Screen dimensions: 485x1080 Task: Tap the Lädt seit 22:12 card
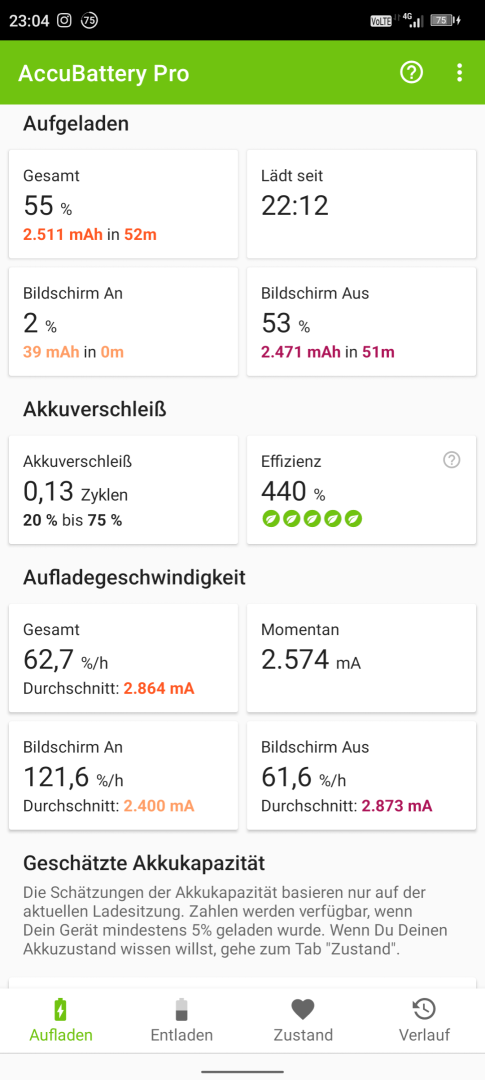click(361, 204)
